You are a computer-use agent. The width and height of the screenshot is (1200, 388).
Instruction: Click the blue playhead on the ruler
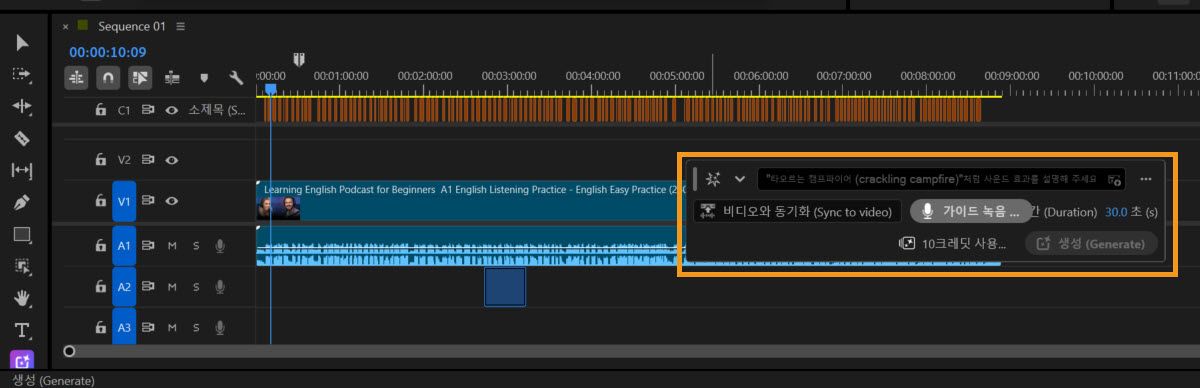(x=270, y=89)
